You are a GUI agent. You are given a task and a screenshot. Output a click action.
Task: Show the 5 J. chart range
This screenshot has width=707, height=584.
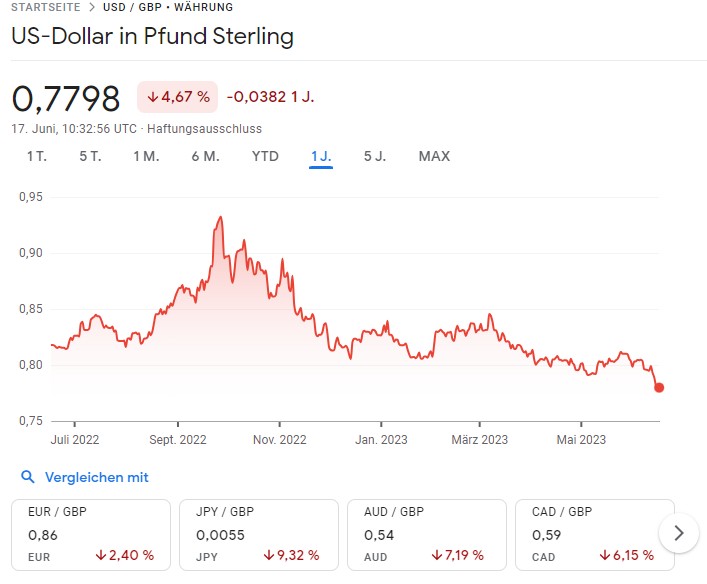[x=375, y=156]
